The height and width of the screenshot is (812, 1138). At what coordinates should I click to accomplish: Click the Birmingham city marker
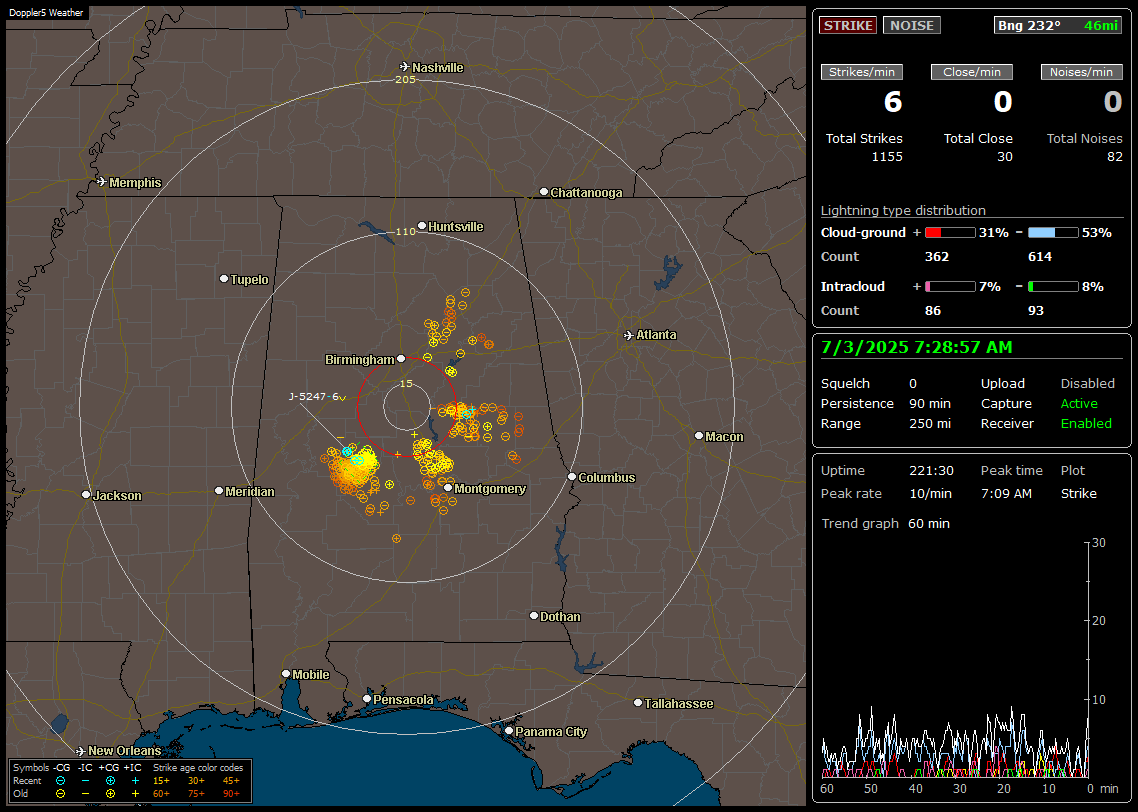click(401, 358)
